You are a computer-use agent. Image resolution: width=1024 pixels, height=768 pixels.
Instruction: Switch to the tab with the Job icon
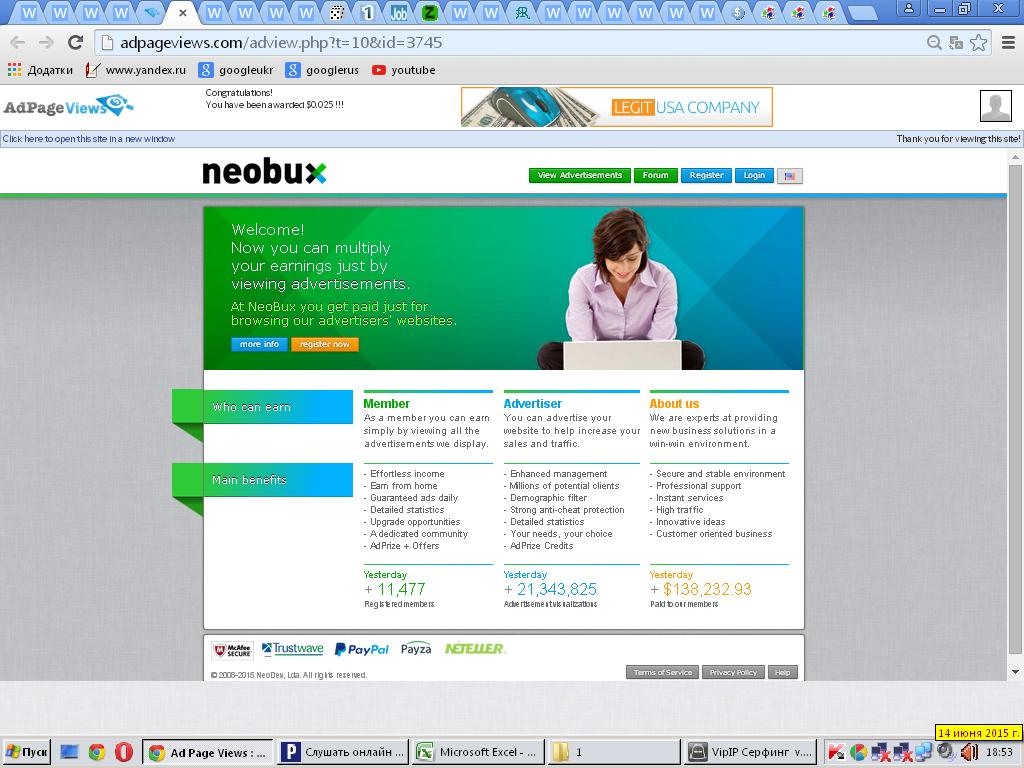click(x=398, y=12)
